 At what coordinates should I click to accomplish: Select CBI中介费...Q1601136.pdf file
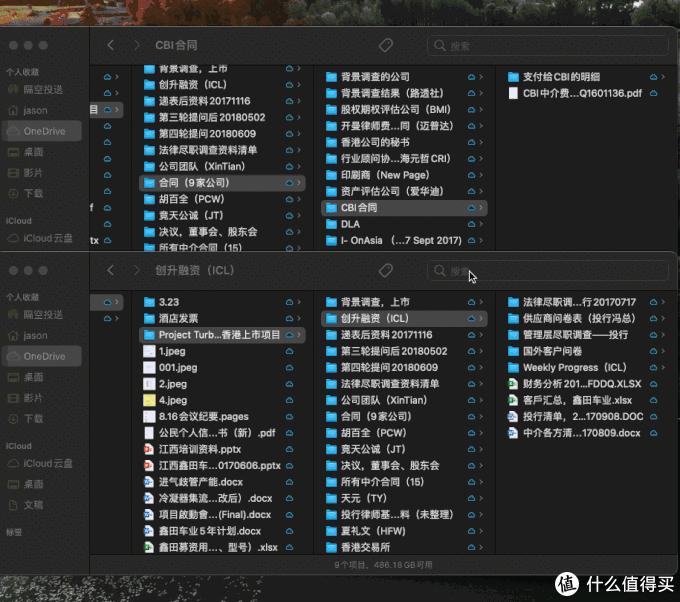tap(582, 93)
